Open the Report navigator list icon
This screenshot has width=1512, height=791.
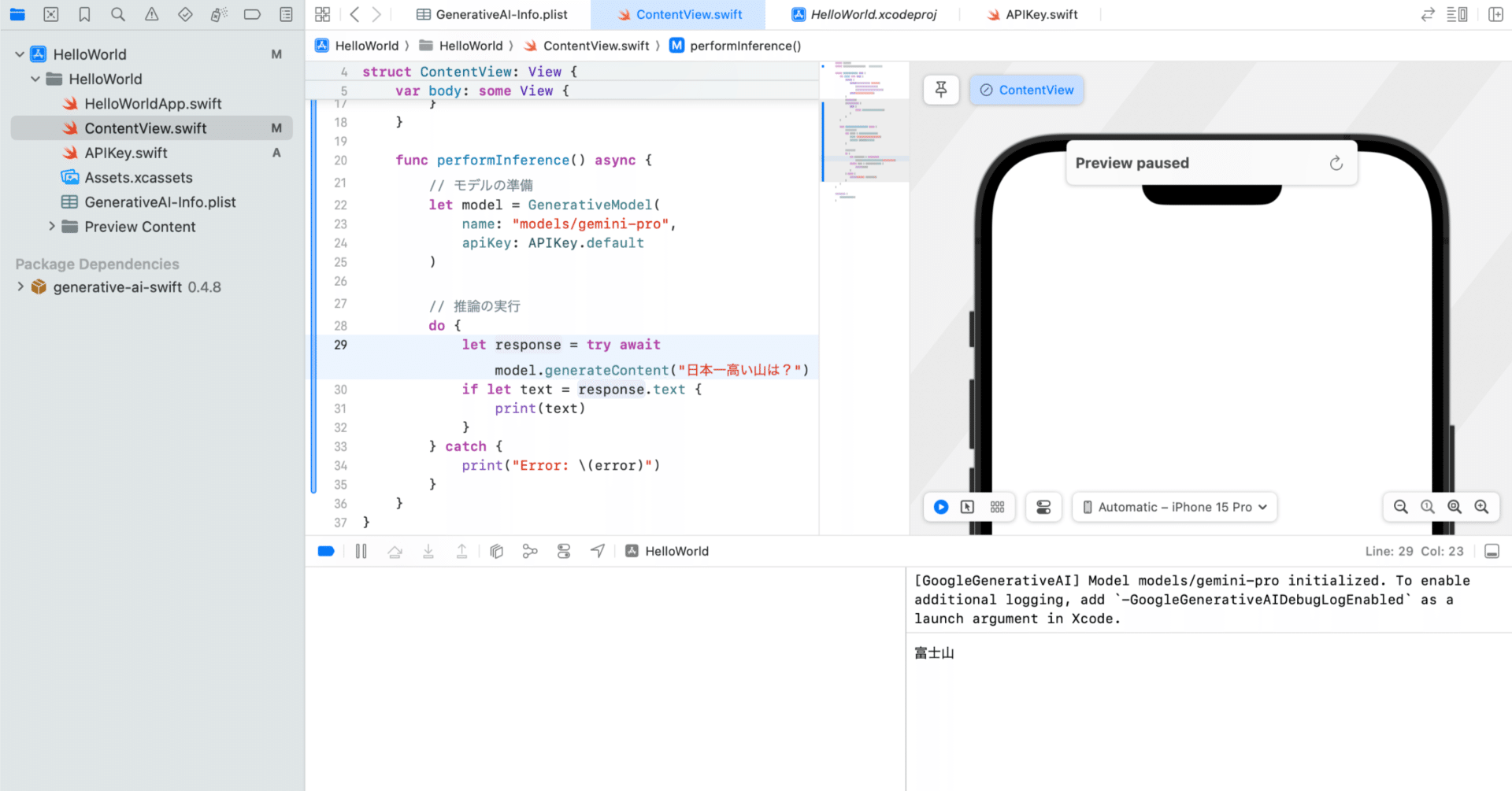tap(286, 14)
